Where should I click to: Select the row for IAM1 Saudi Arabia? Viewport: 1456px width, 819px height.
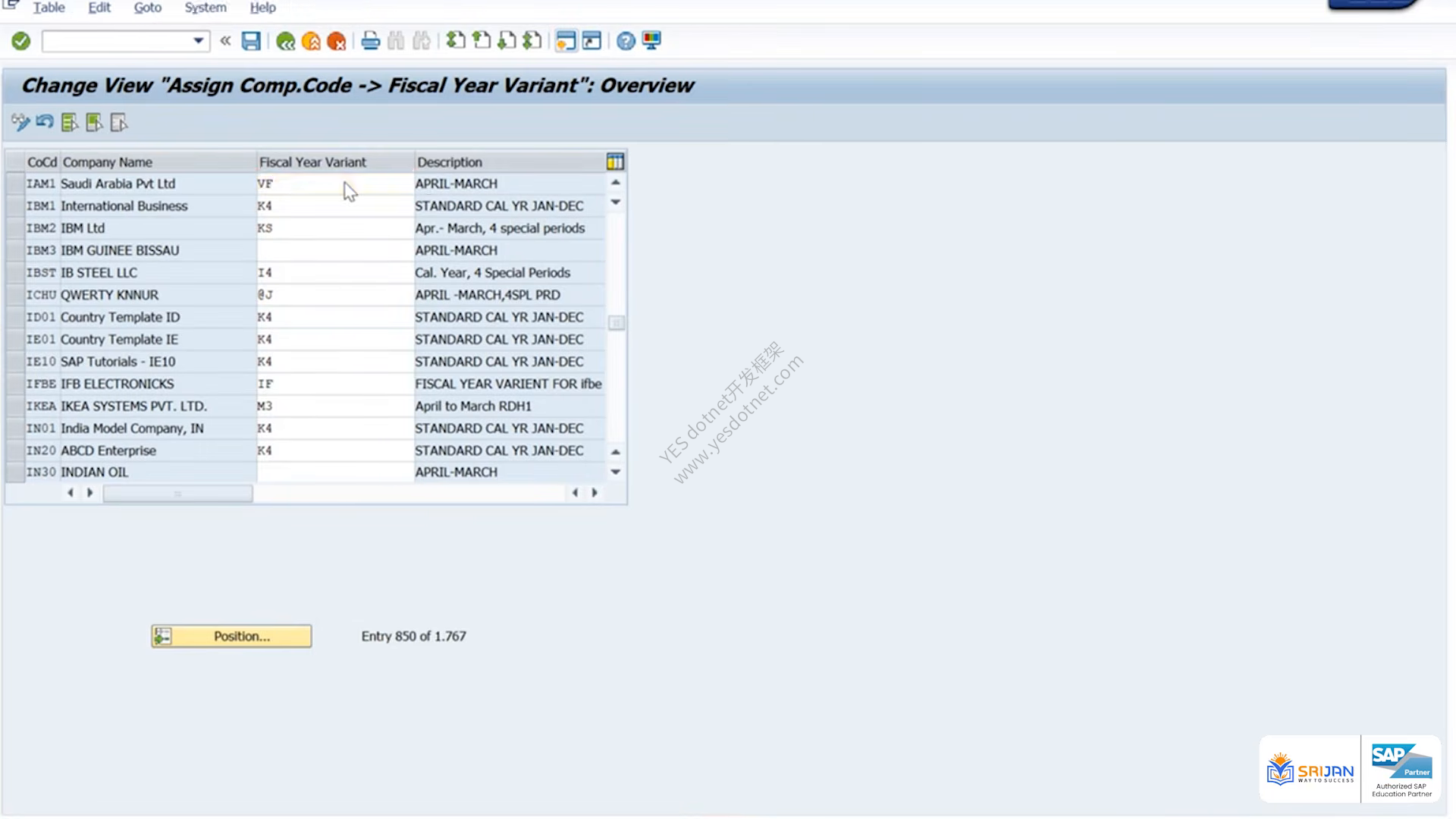pos(14,184)
